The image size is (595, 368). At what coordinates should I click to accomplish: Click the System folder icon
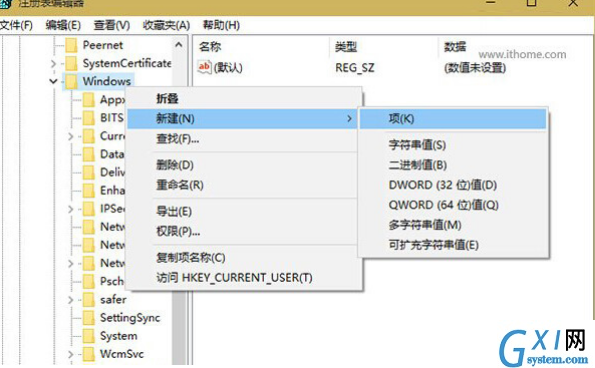coord(88,336)
